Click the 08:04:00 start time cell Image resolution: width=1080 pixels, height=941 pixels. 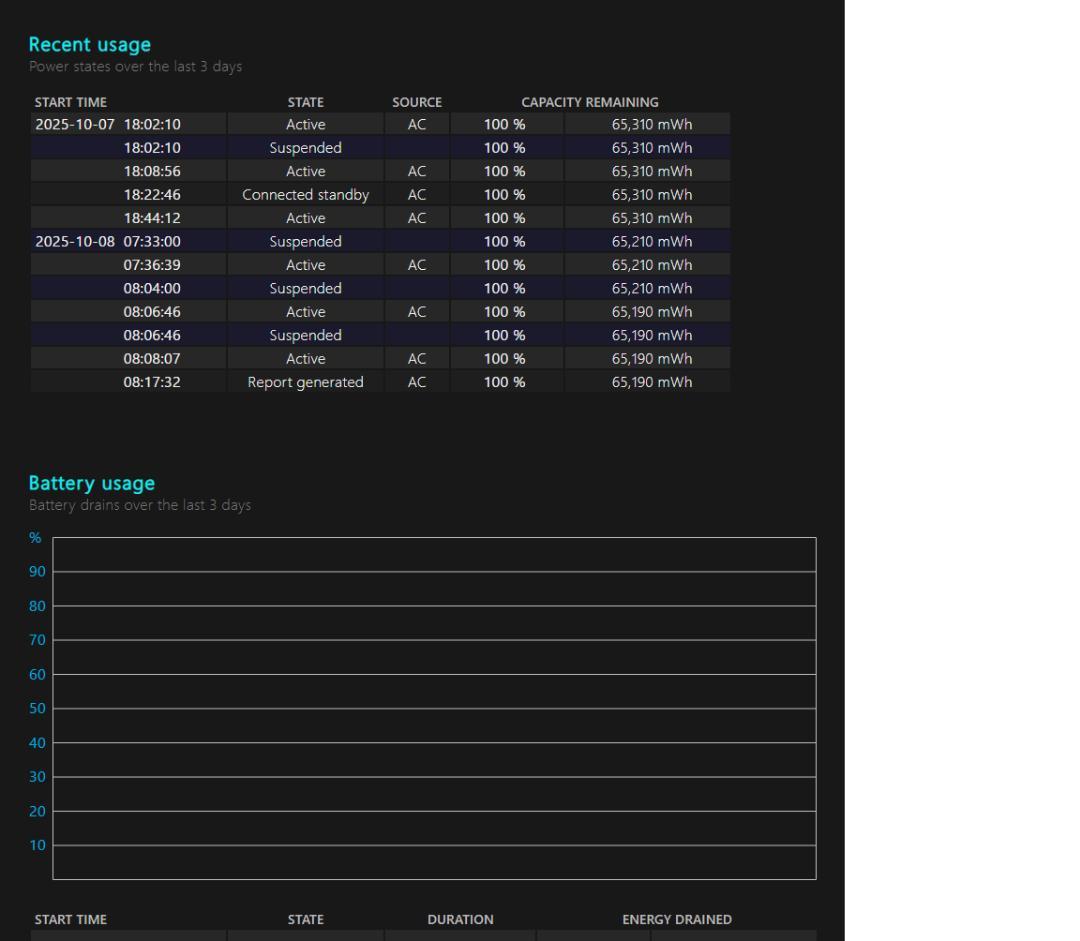click(x=152, y=289)
